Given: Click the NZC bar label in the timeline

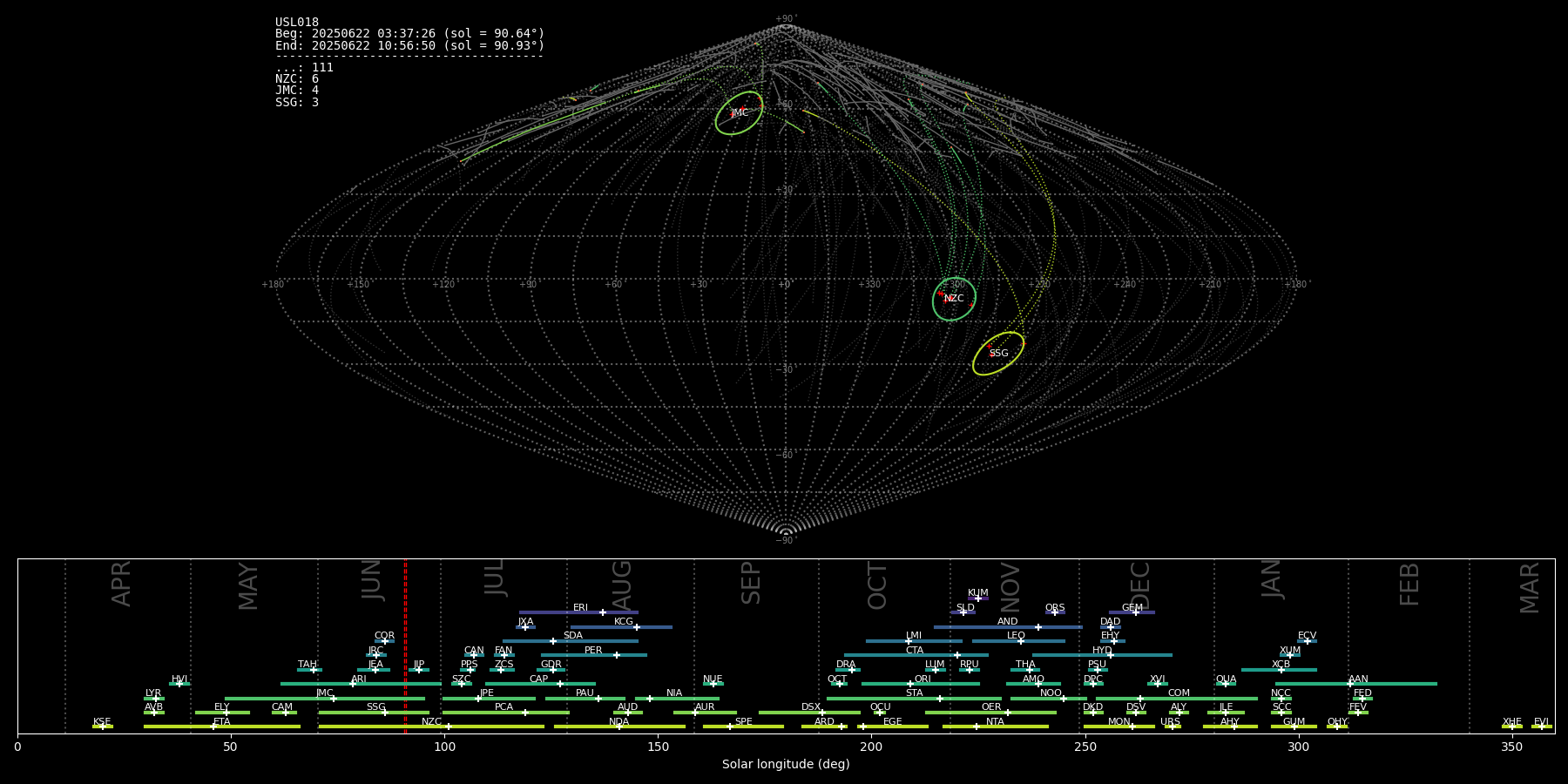Looking at the screenshot, I should click(431, 722).
